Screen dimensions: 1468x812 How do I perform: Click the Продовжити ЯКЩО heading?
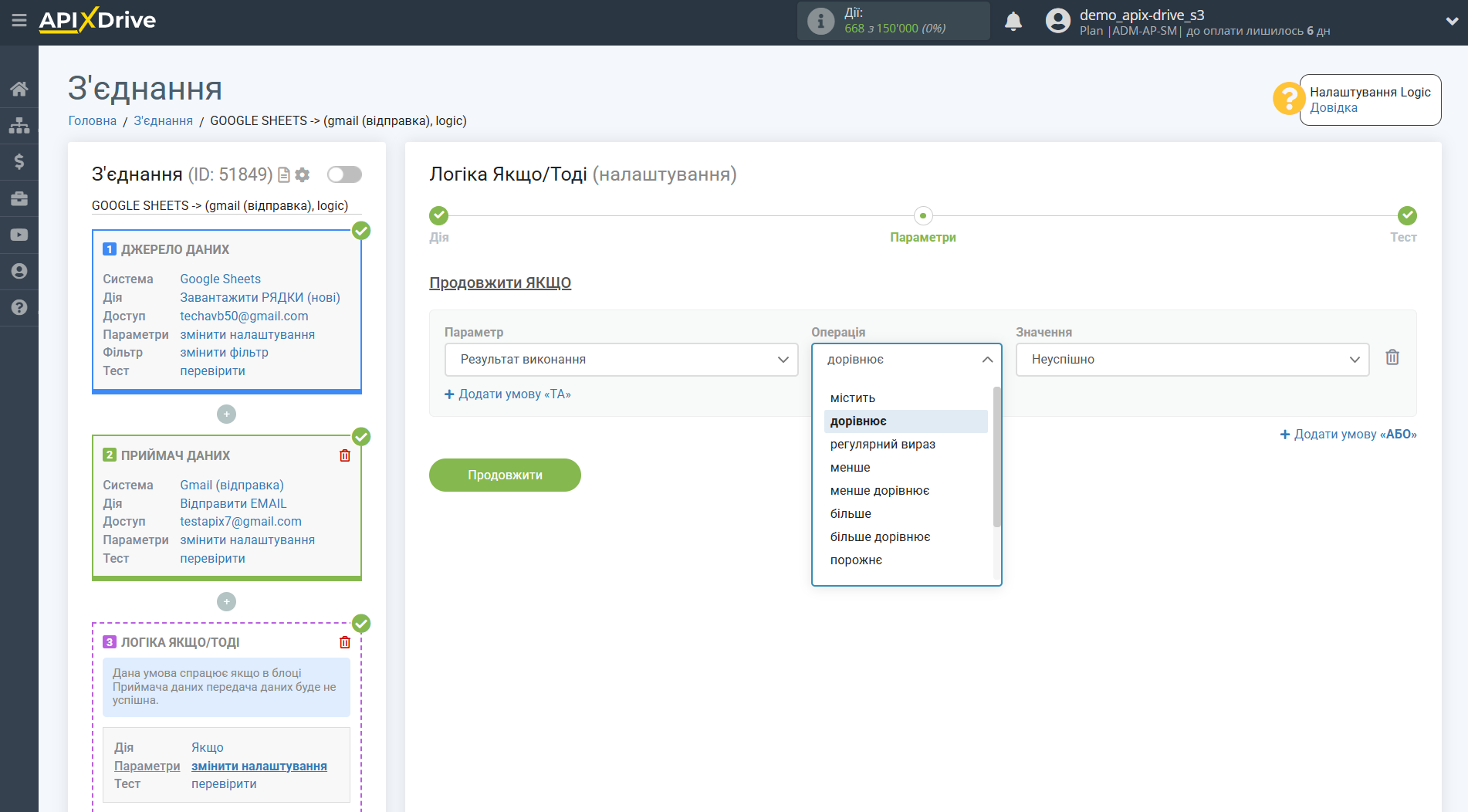pos(500,283)
